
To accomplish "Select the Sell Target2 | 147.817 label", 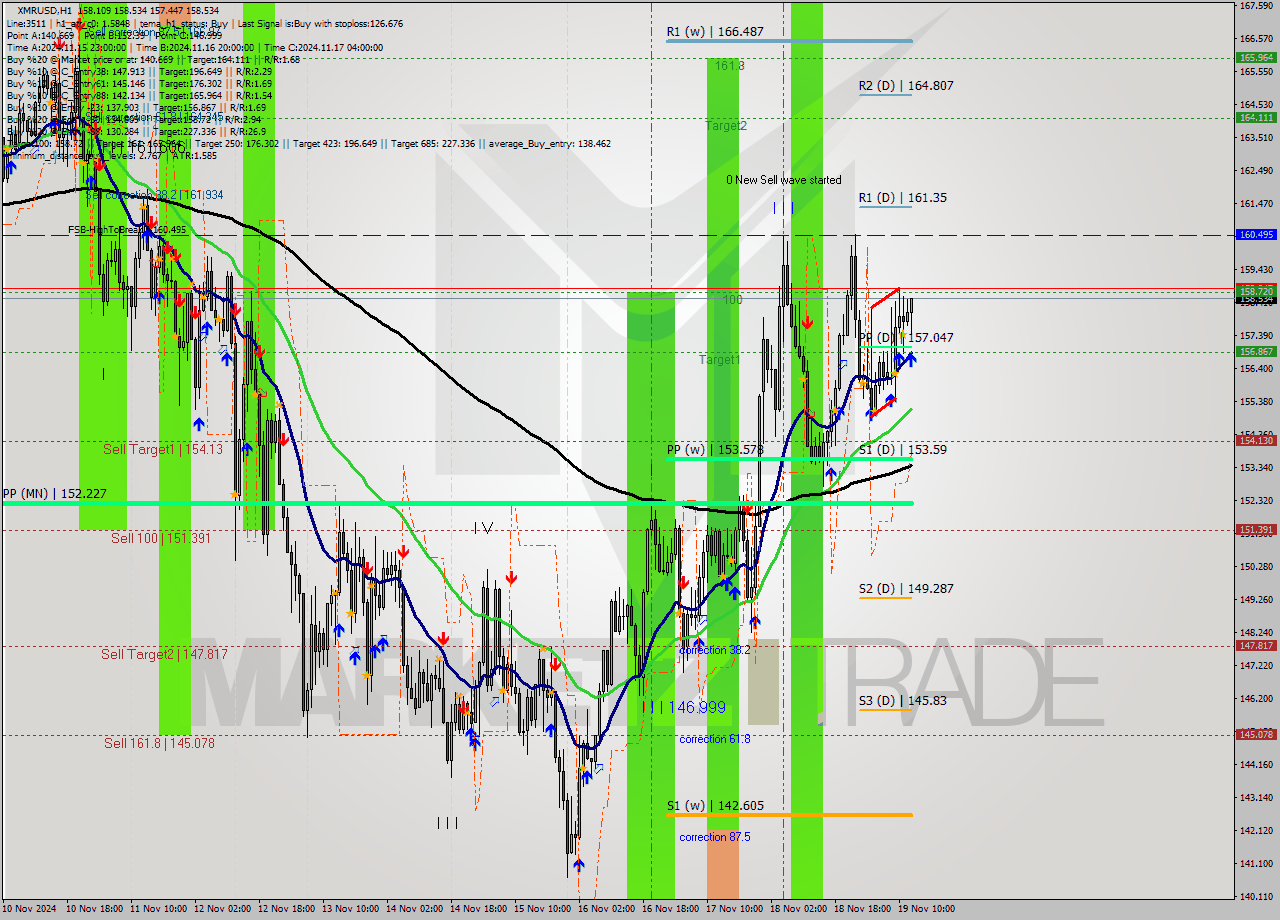I will (164, 655).
